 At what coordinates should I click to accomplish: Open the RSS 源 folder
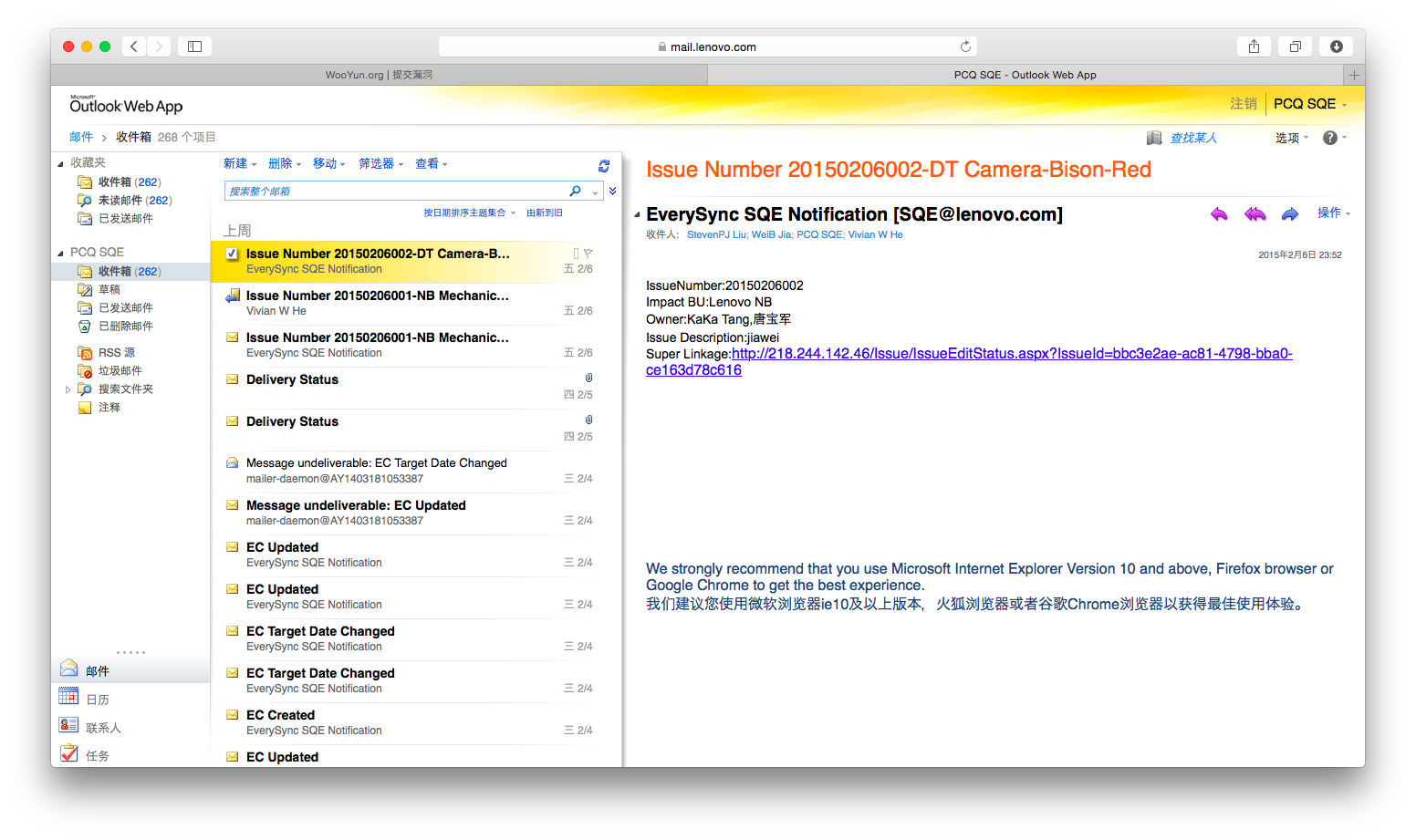tap(116, 352)
